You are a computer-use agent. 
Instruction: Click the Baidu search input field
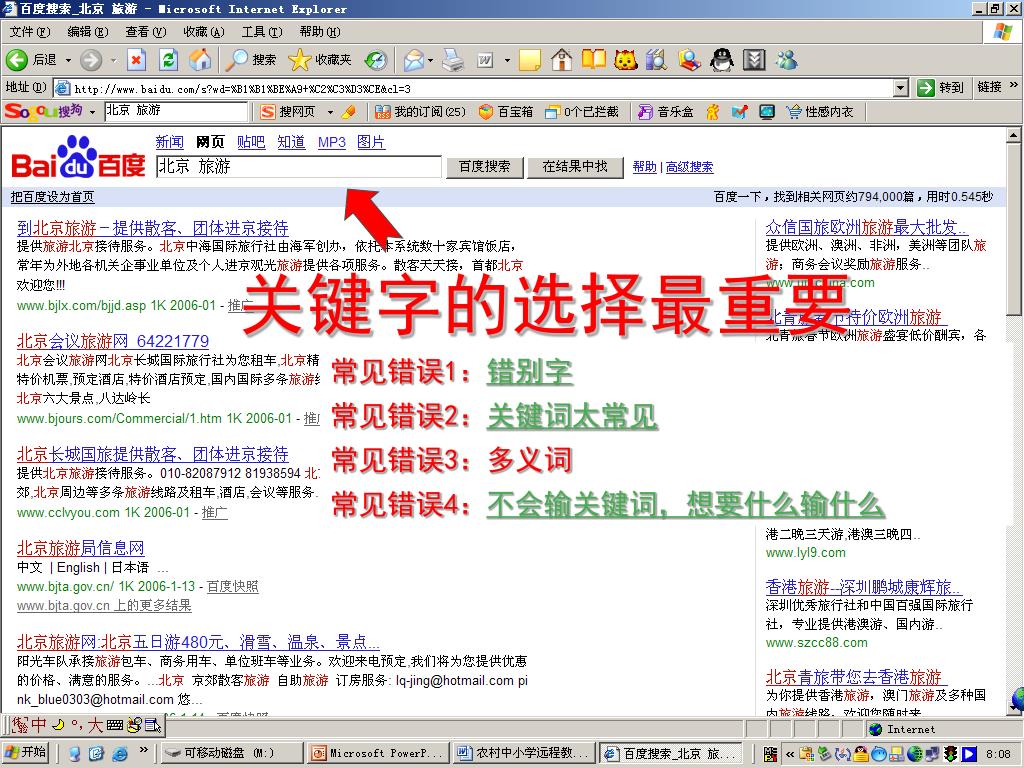(x=299, y=167)
